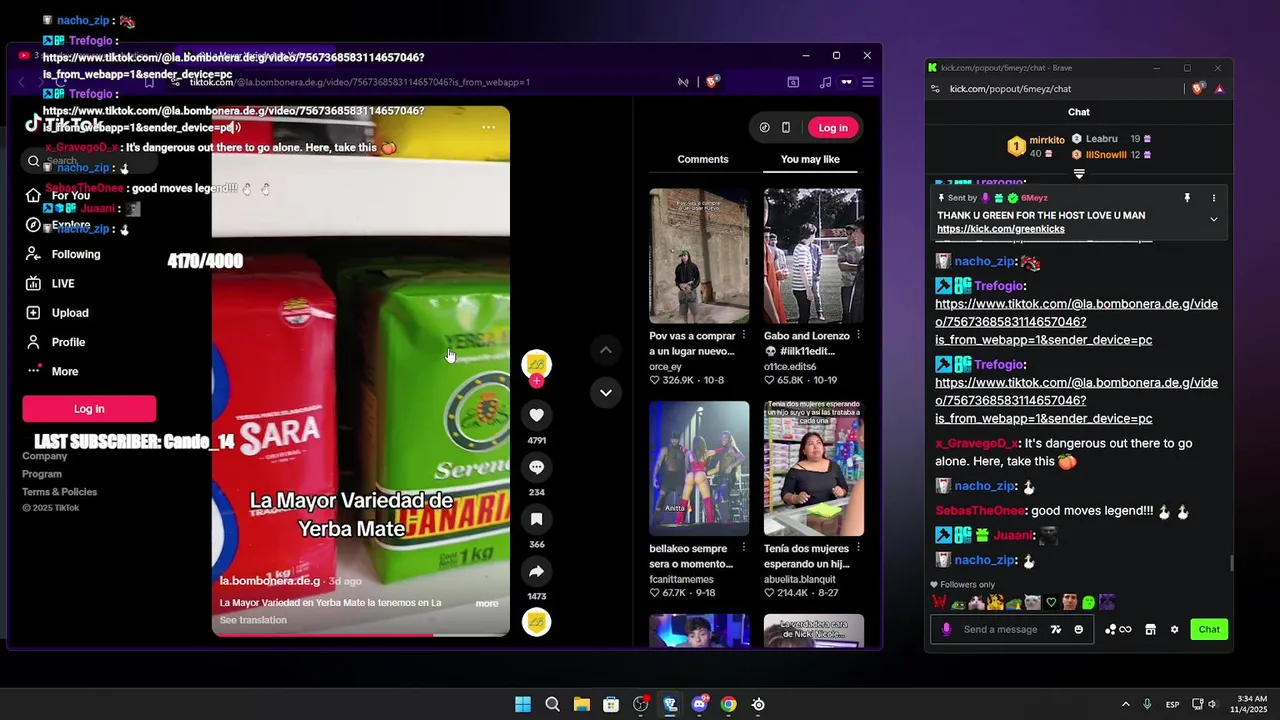
Task: Bookmark the yerba mate video
Action: [x=536, y=519]
